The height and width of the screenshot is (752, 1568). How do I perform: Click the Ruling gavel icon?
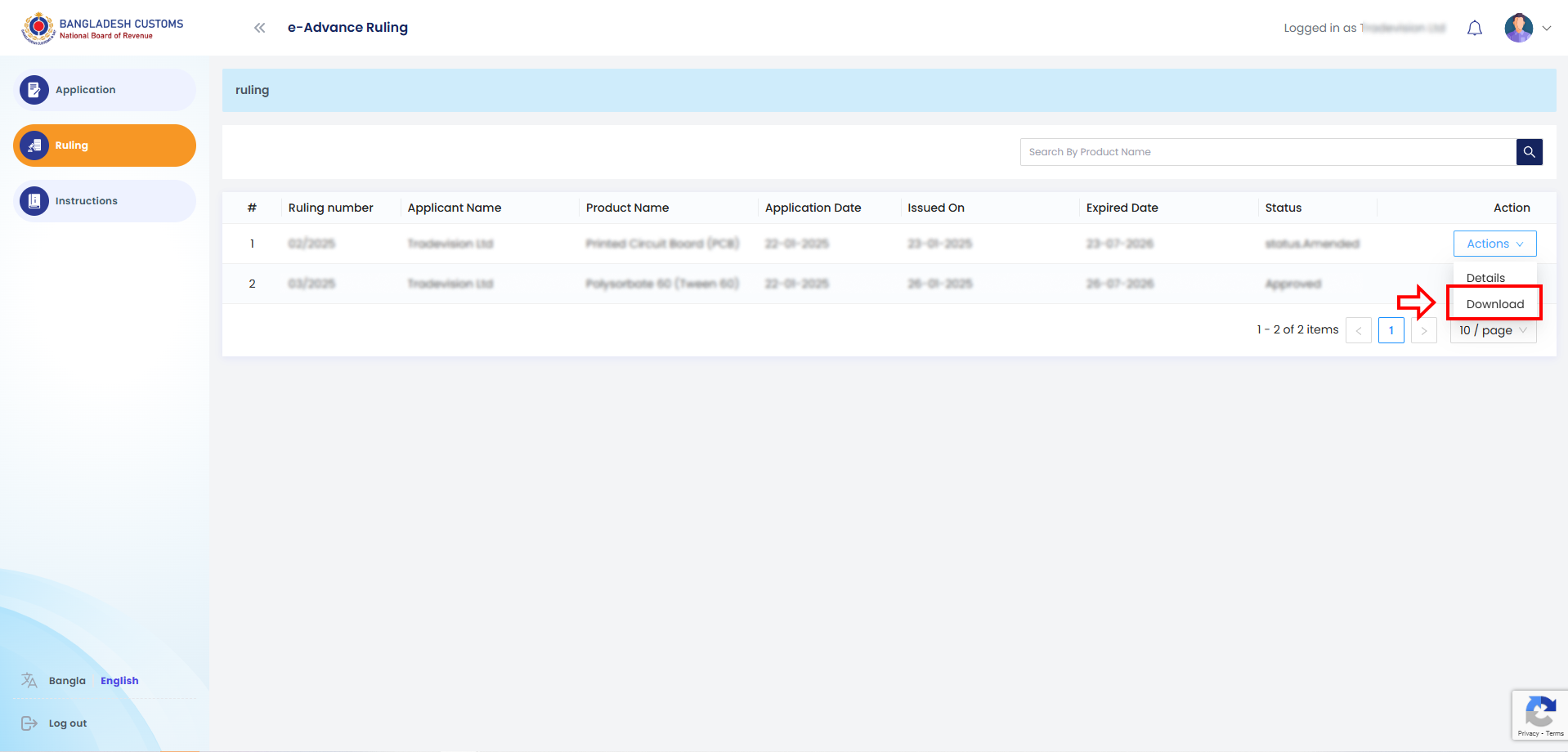click(x=34, y=145)
